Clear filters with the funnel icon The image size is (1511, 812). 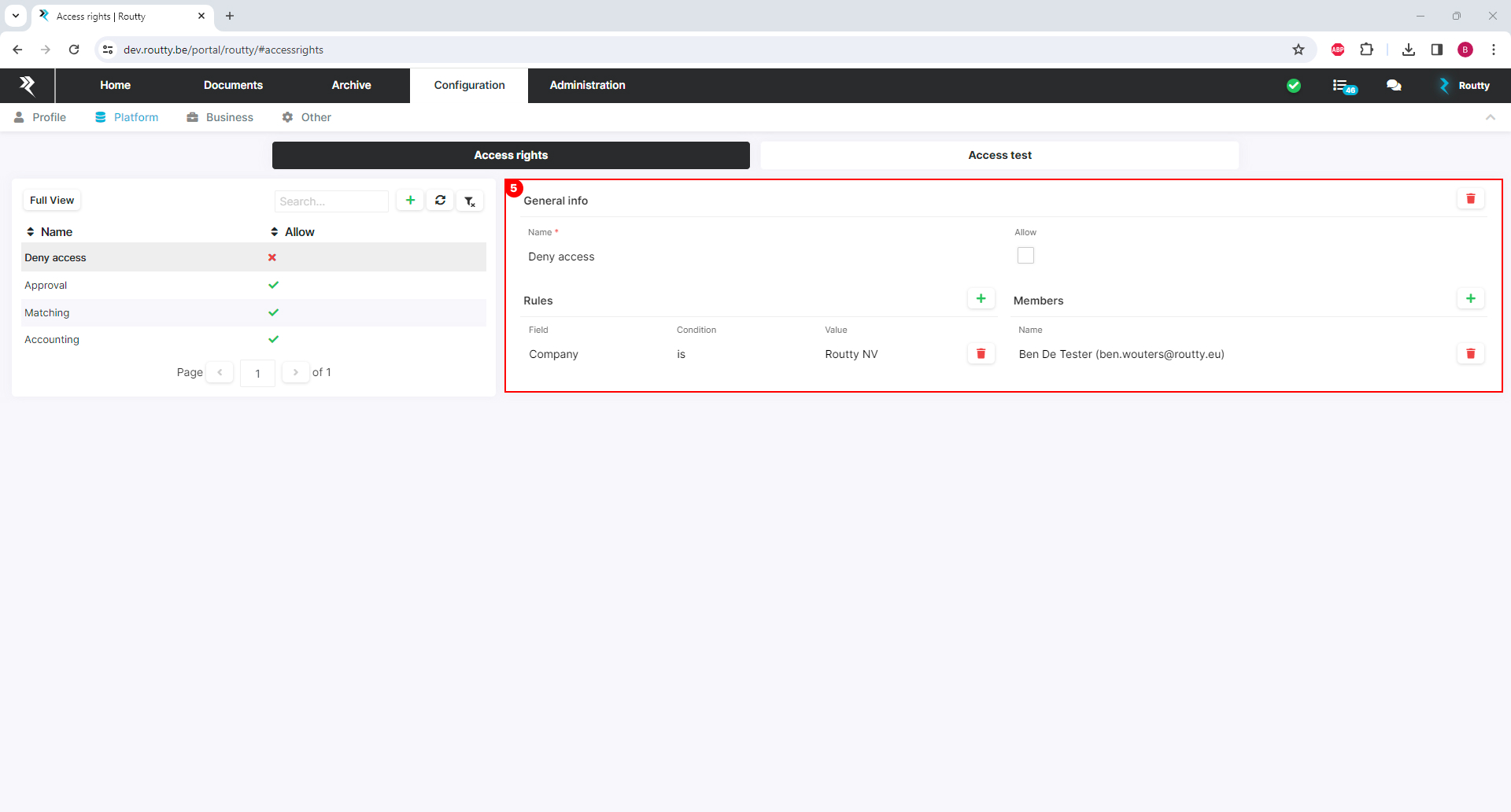pyautogui.click(x=470, y=201)
